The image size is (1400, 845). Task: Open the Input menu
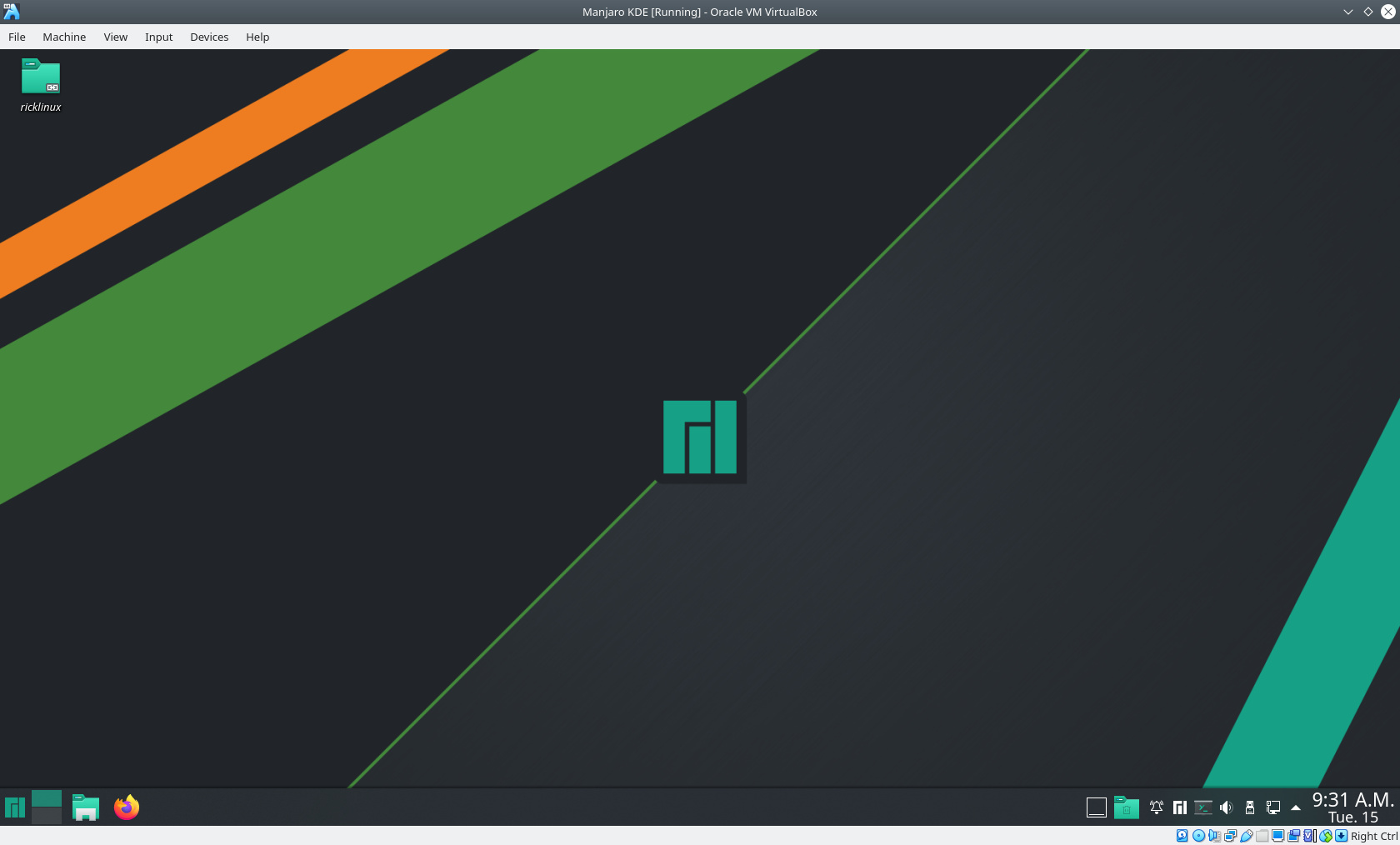159,37
